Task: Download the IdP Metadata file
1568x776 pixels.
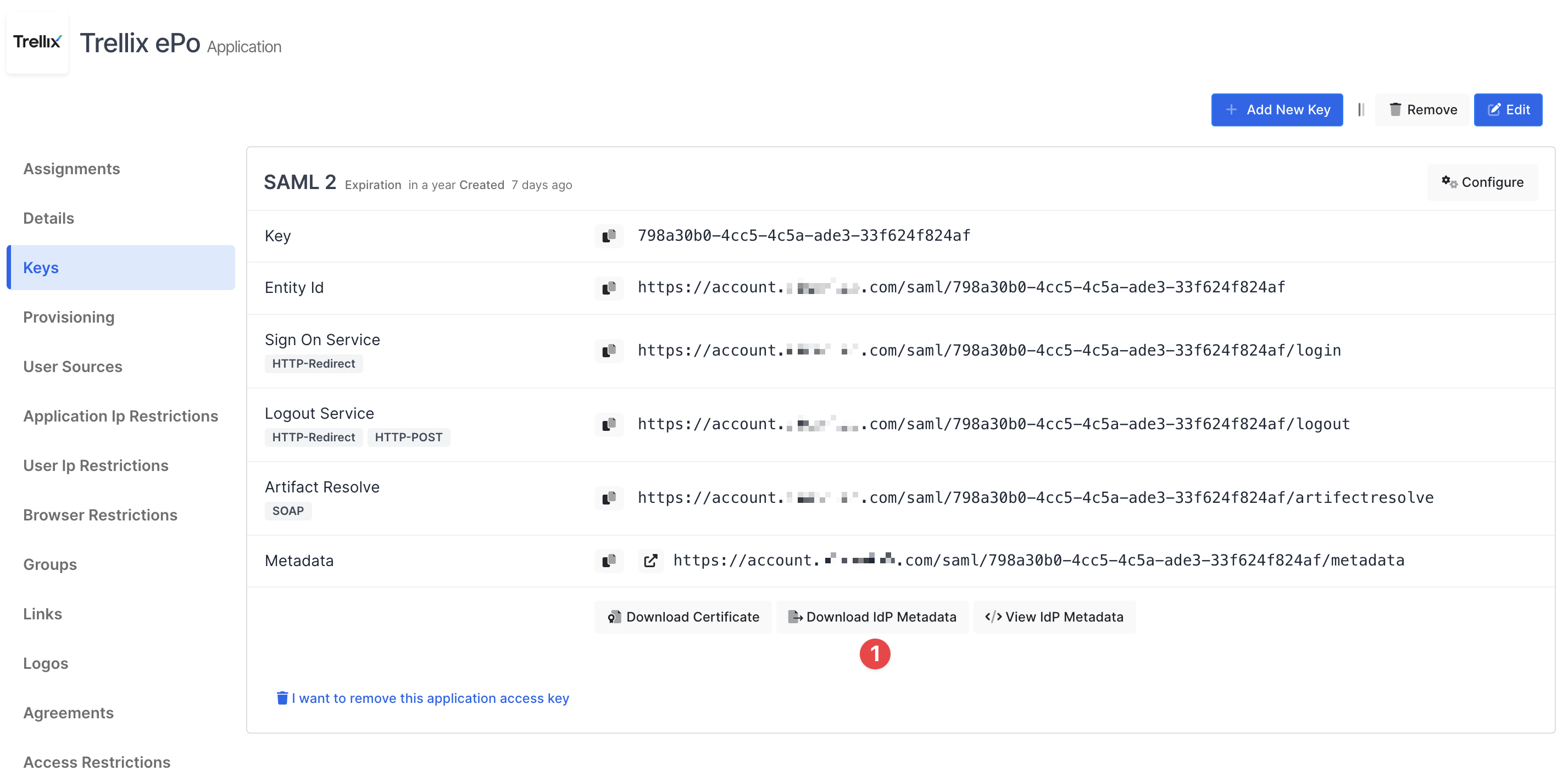Action: (x=872, y=617)
